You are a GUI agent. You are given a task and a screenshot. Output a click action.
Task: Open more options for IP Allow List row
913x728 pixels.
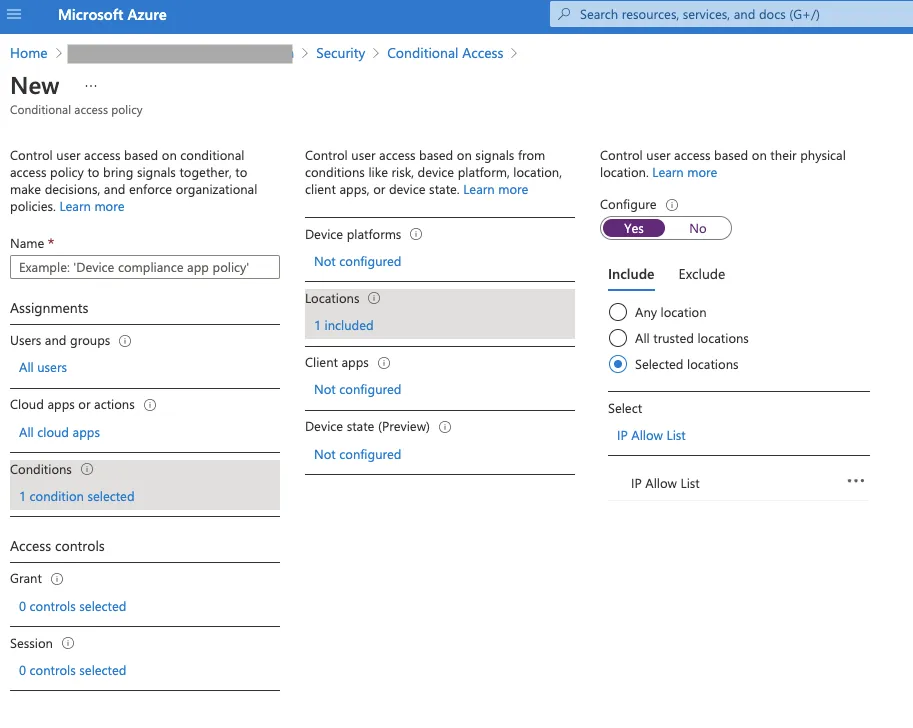855,481
